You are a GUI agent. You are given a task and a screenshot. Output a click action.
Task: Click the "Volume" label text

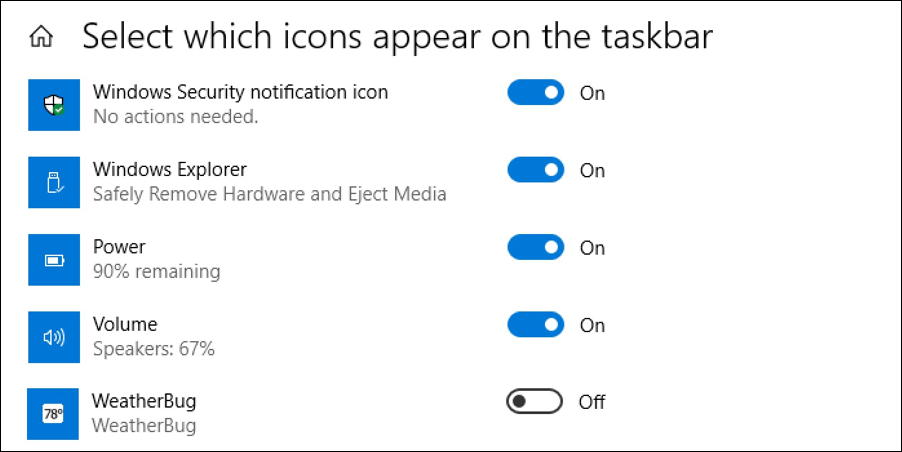[x=125, y=324]
